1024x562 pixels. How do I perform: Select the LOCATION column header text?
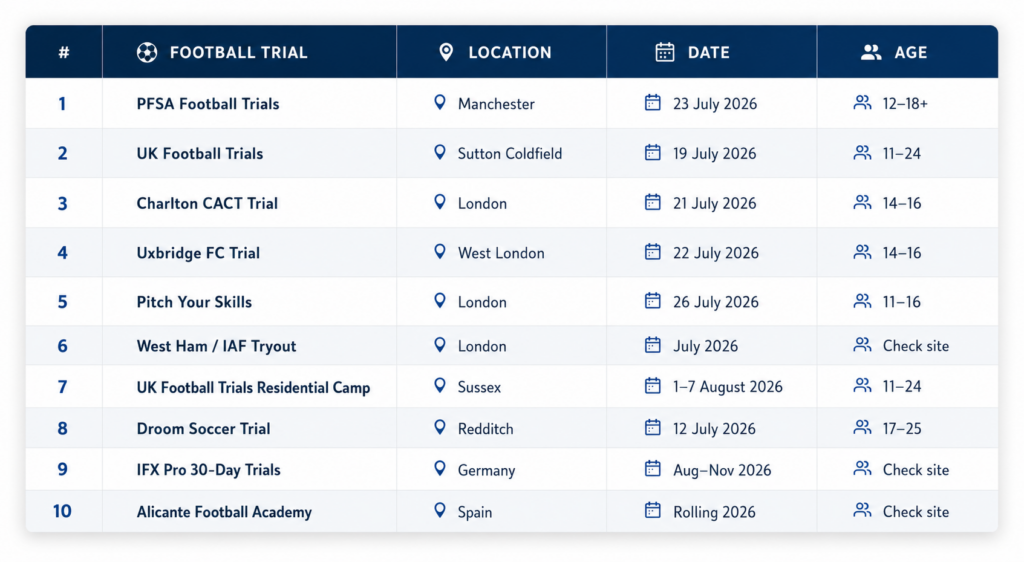coord(510,52)
